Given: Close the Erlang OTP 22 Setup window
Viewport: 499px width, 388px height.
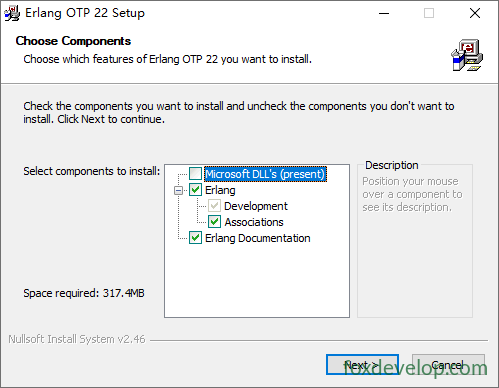Looking at the screenshot, I should pyautogui.click(x=475, y=13).
